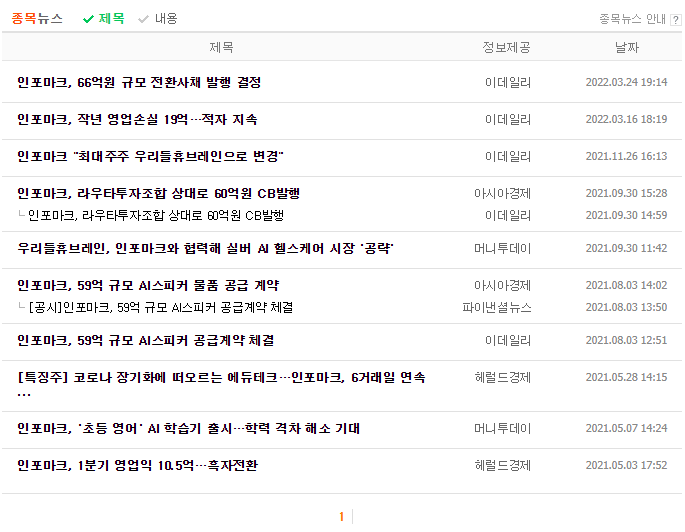Click date 2022.03.16 18:19
Screen dimensions: 685x532
point(626,119)
